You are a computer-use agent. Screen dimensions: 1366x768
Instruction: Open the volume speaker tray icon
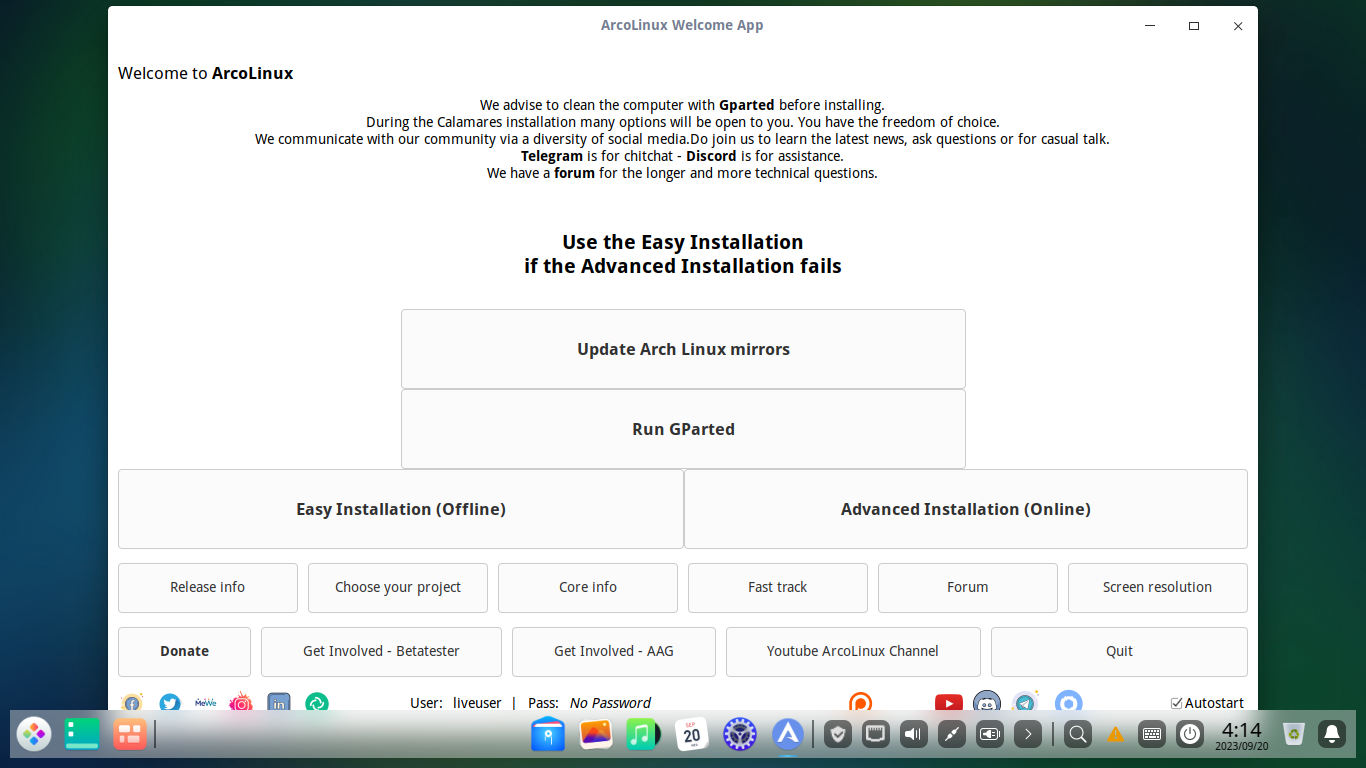click(914, 735)
